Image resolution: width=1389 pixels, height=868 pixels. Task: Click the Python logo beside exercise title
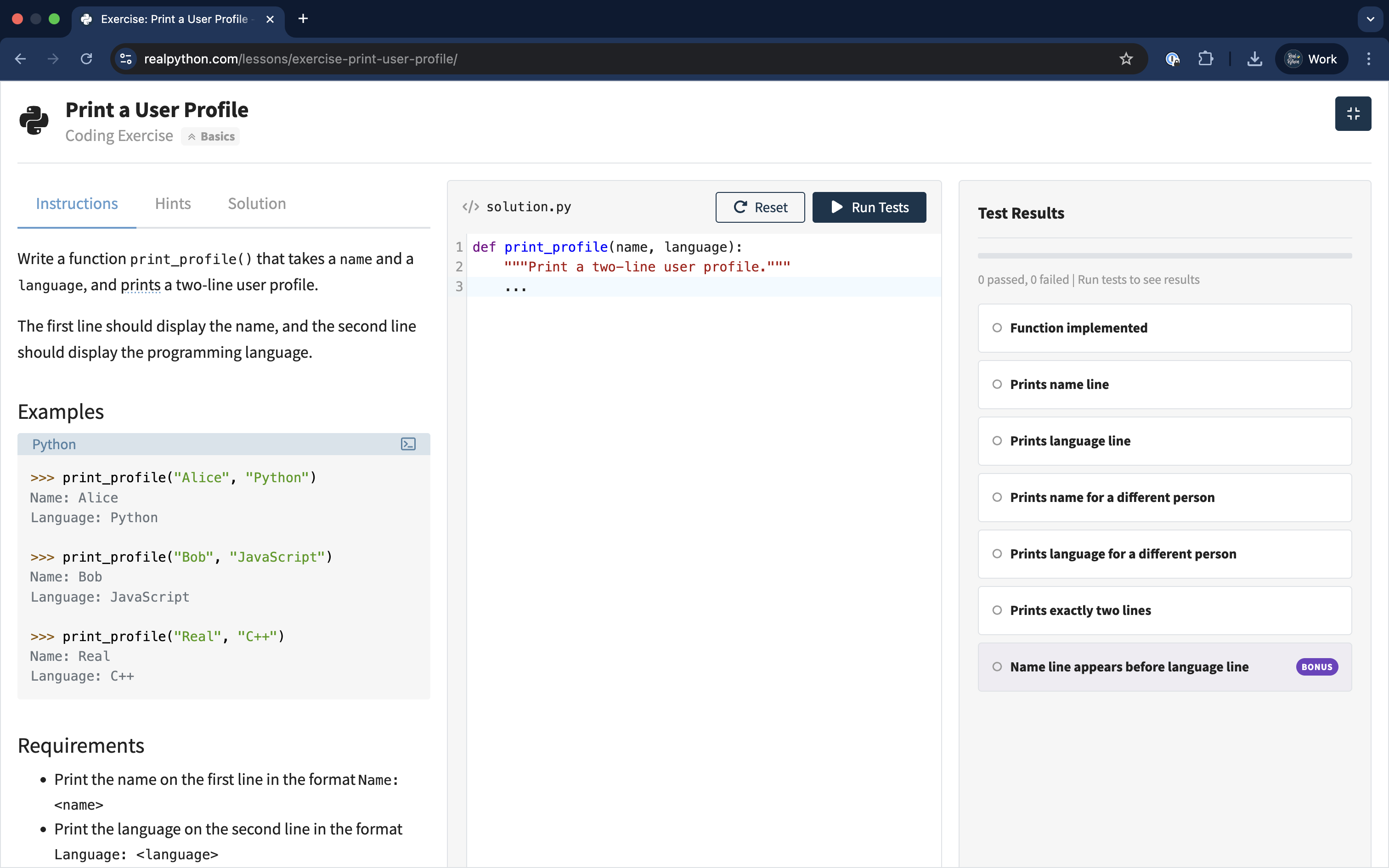pyautogui.click(x=34, y=120)
